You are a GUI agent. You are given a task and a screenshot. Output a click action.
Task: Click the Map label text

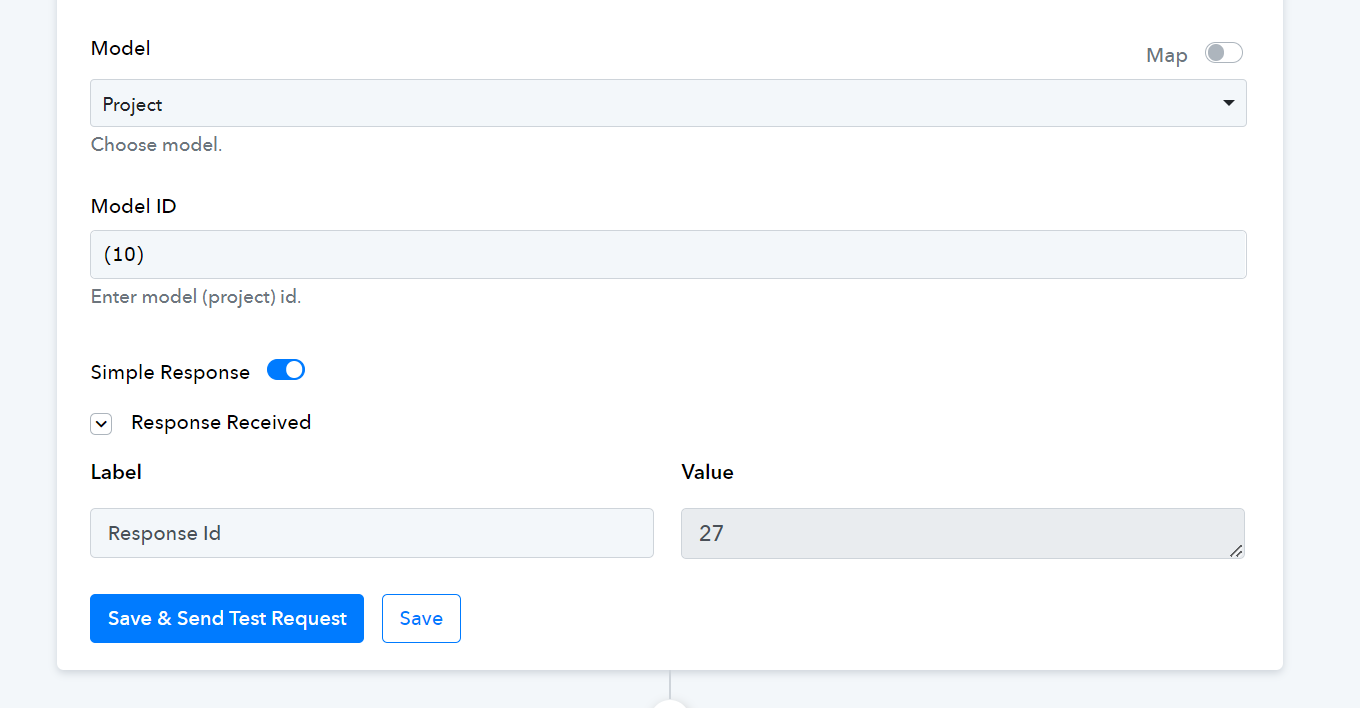coord(1167,55)
